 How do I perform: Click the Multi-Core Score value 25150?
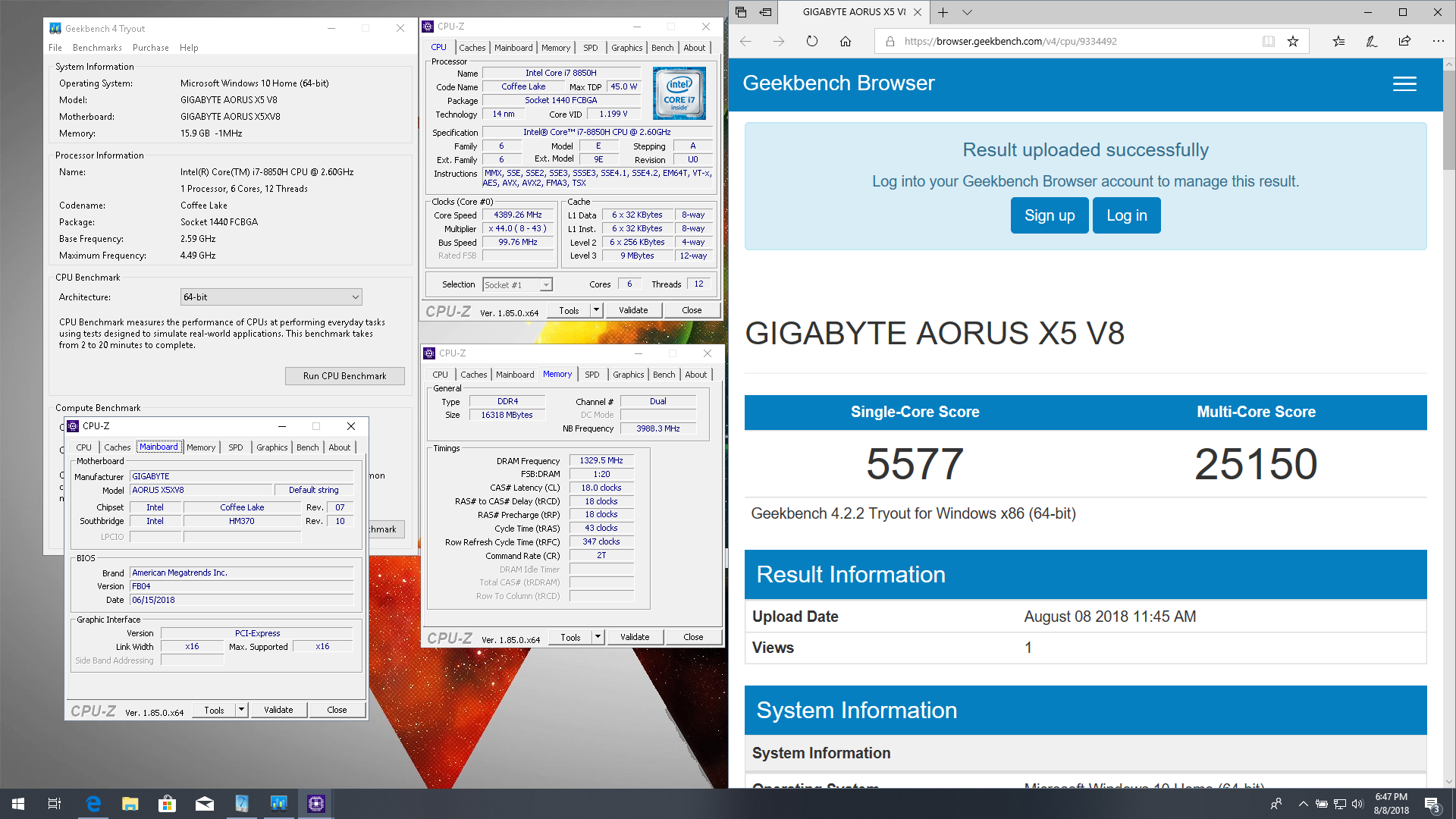pos(1256,463)
